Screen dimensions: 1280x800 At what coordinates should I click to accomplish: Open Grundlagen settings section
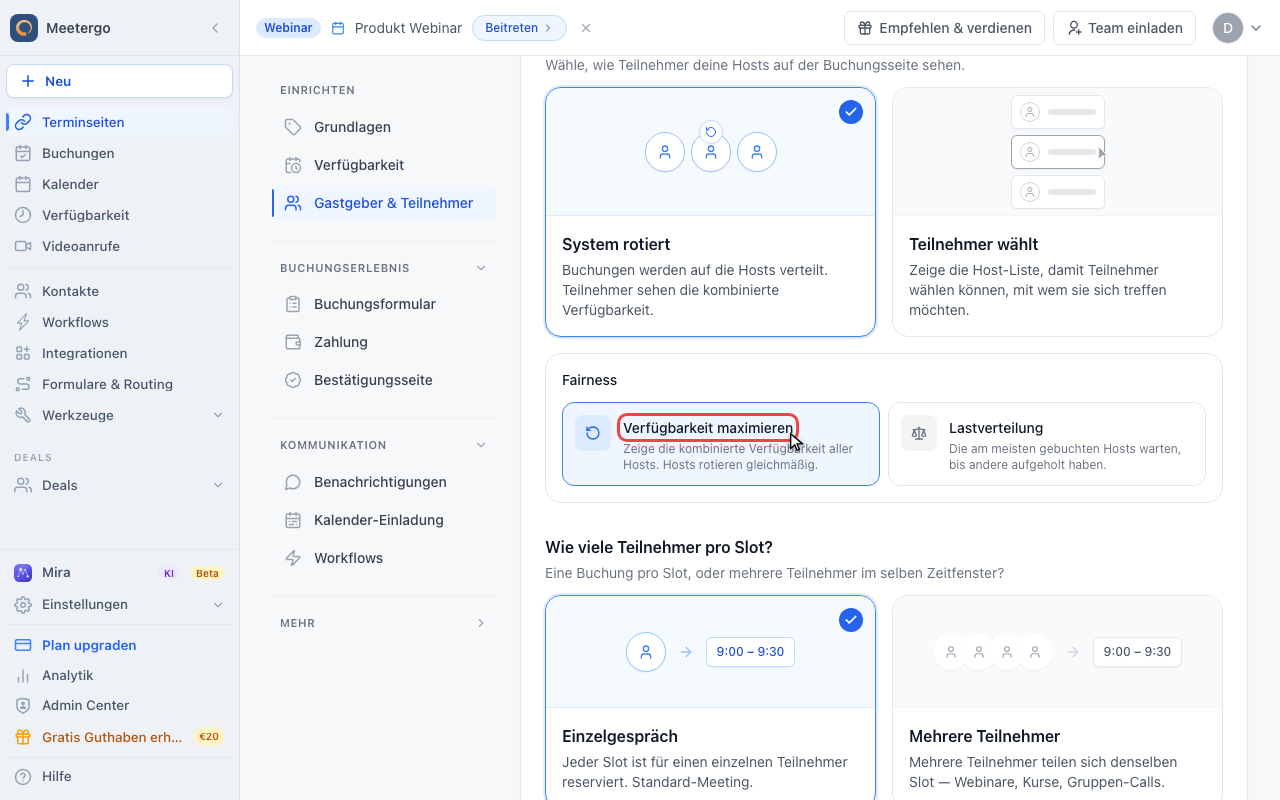384,127
